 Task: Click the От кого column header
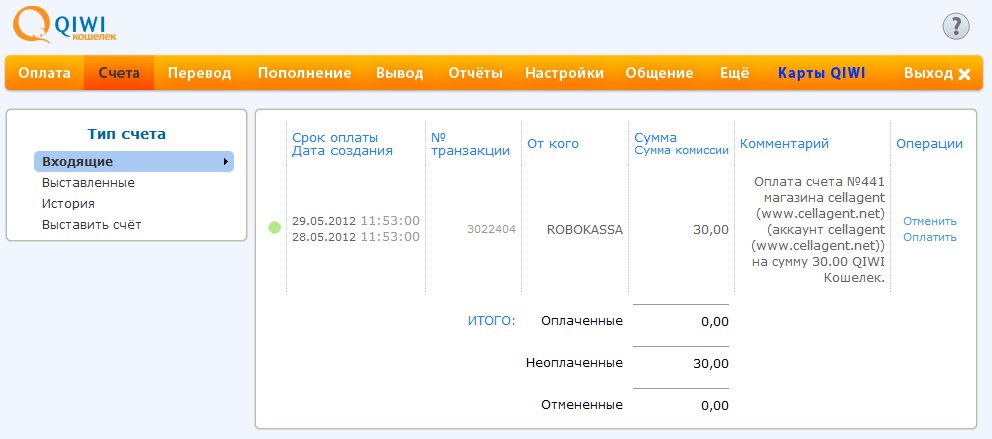pos(553,144)
